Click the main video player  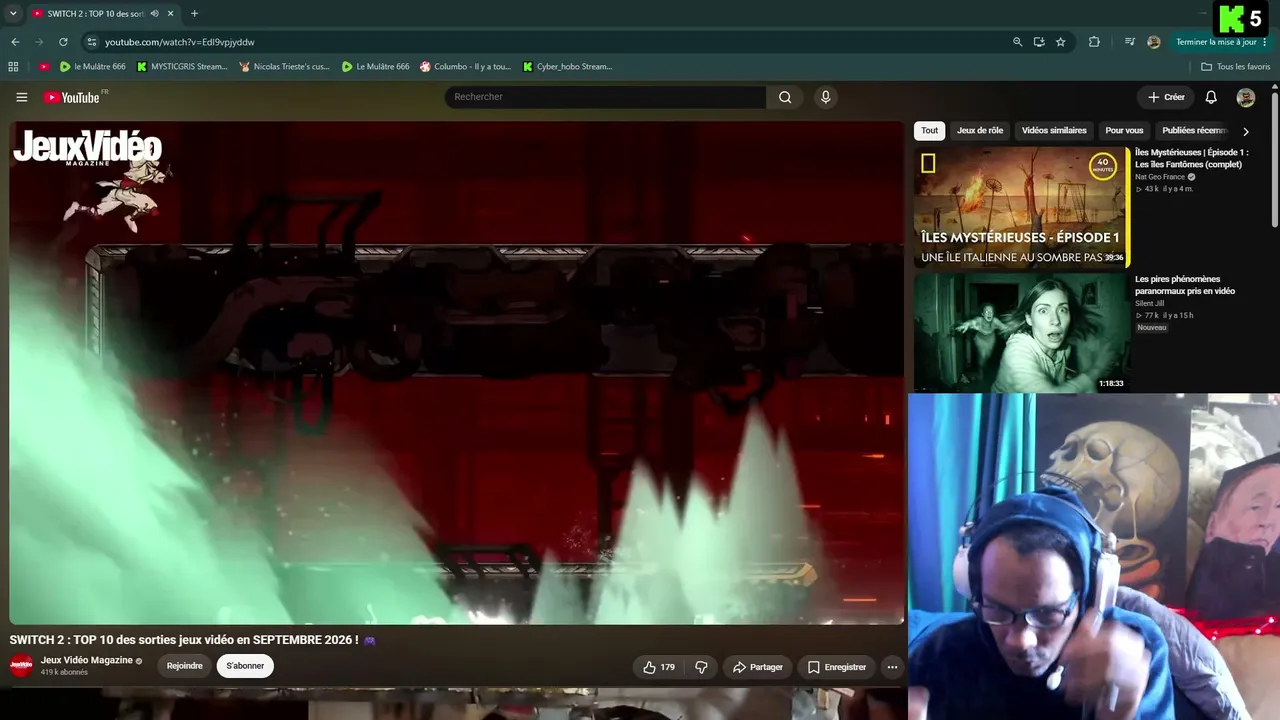pos(457,373)
